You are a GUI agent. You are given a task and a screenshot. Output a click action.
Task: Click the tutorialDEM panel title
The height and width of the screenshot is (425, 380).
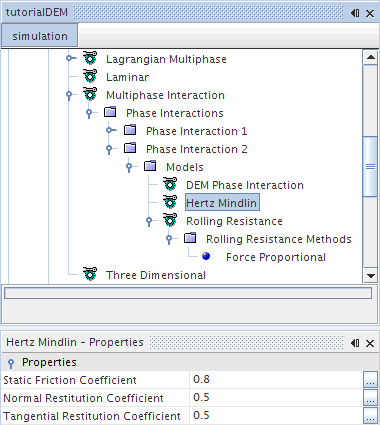[37, 12]
